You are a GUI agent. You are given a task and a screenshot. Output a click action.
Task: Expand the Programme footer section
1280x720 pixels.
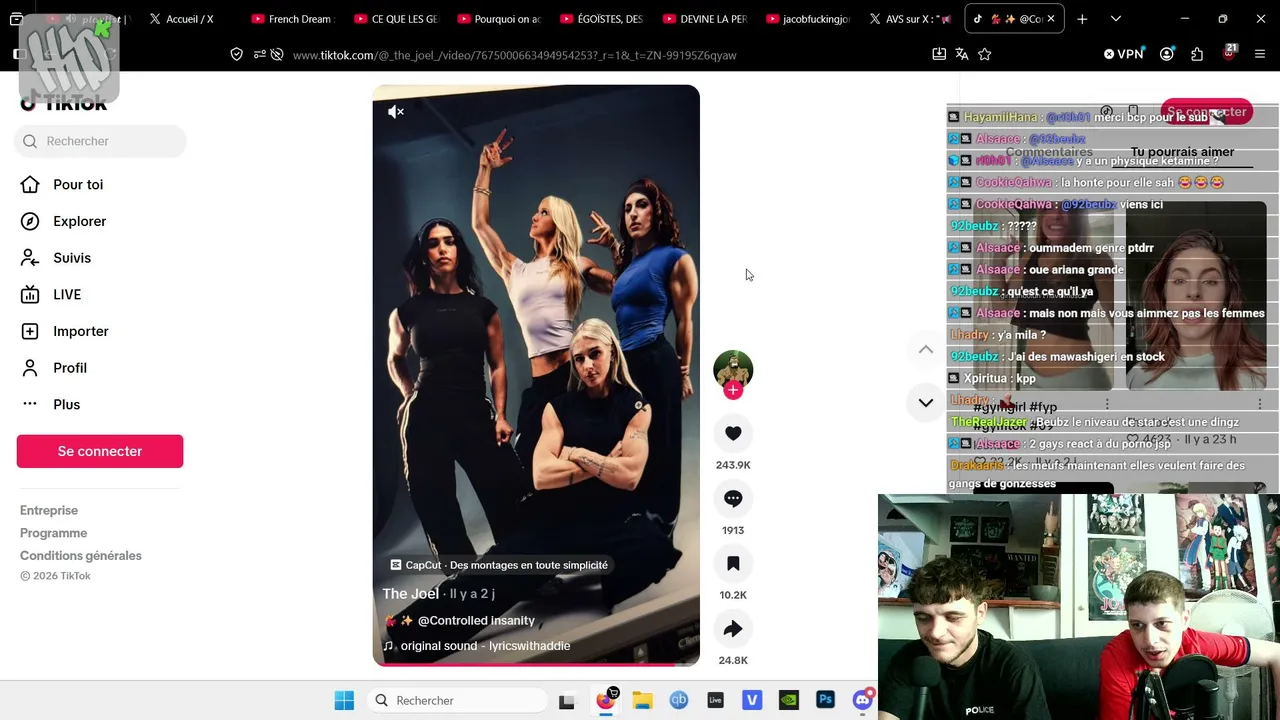tap(54, 533)
